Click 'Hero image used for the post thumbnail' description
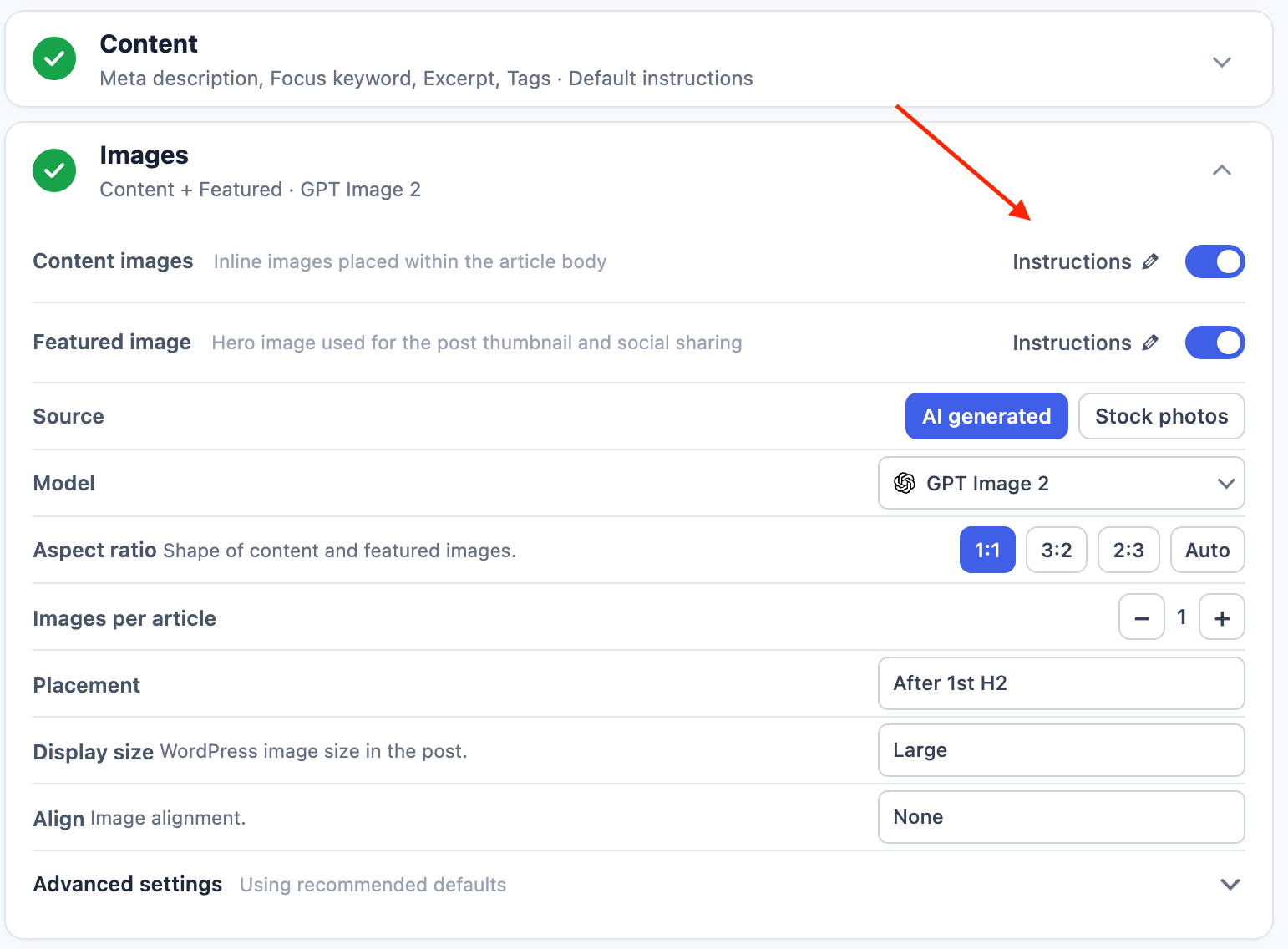Viewport: 1288px width, 949px height. click(x=477, y=343)
